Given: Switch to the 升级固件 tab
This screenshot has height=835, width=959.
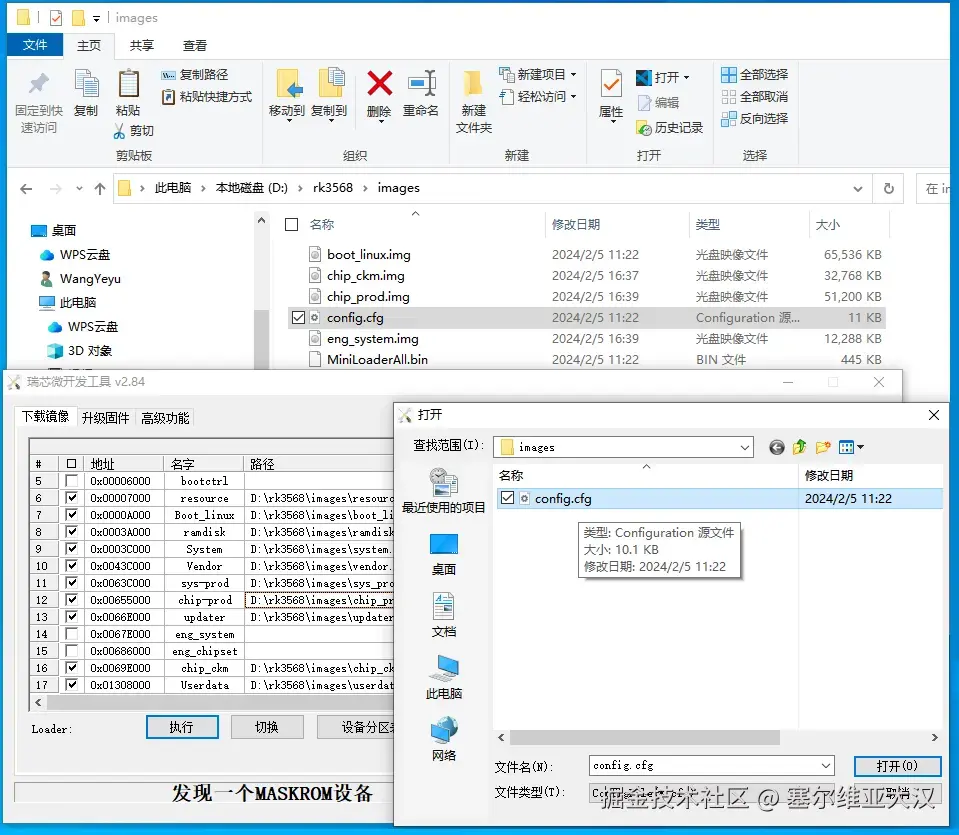Looking at the screenshot, I should (x=105, y=416).
